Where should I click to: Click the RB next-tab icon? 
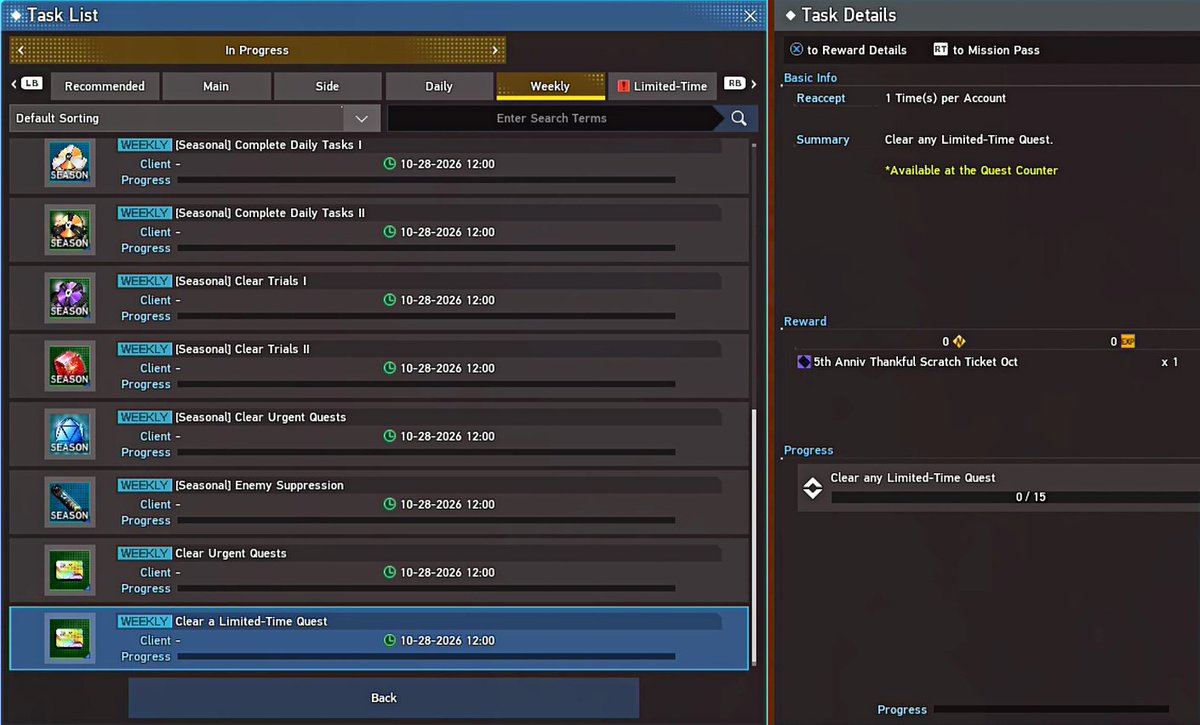[735, 86]
